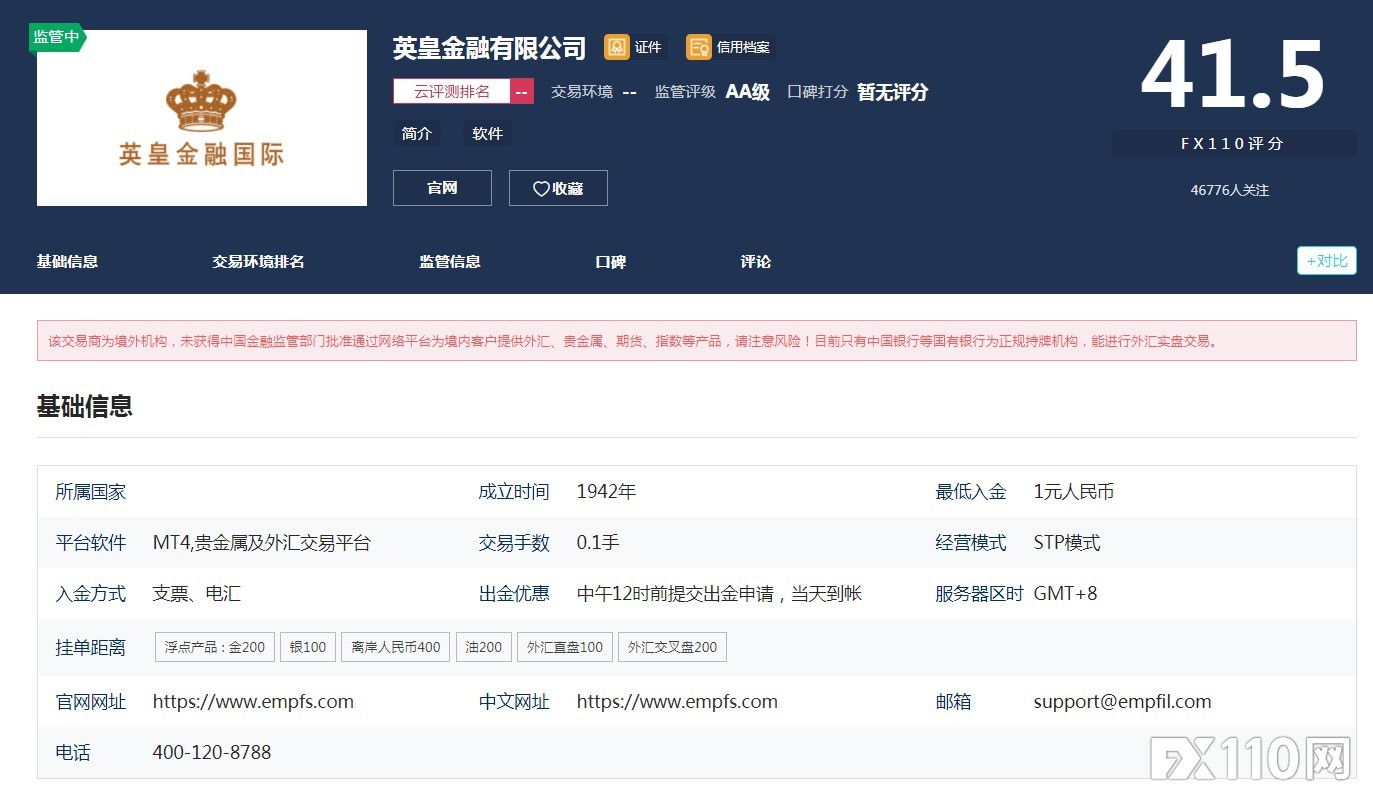Click the 基础信息 section heading
This screenshot has height=795, width=1373.
85,406
